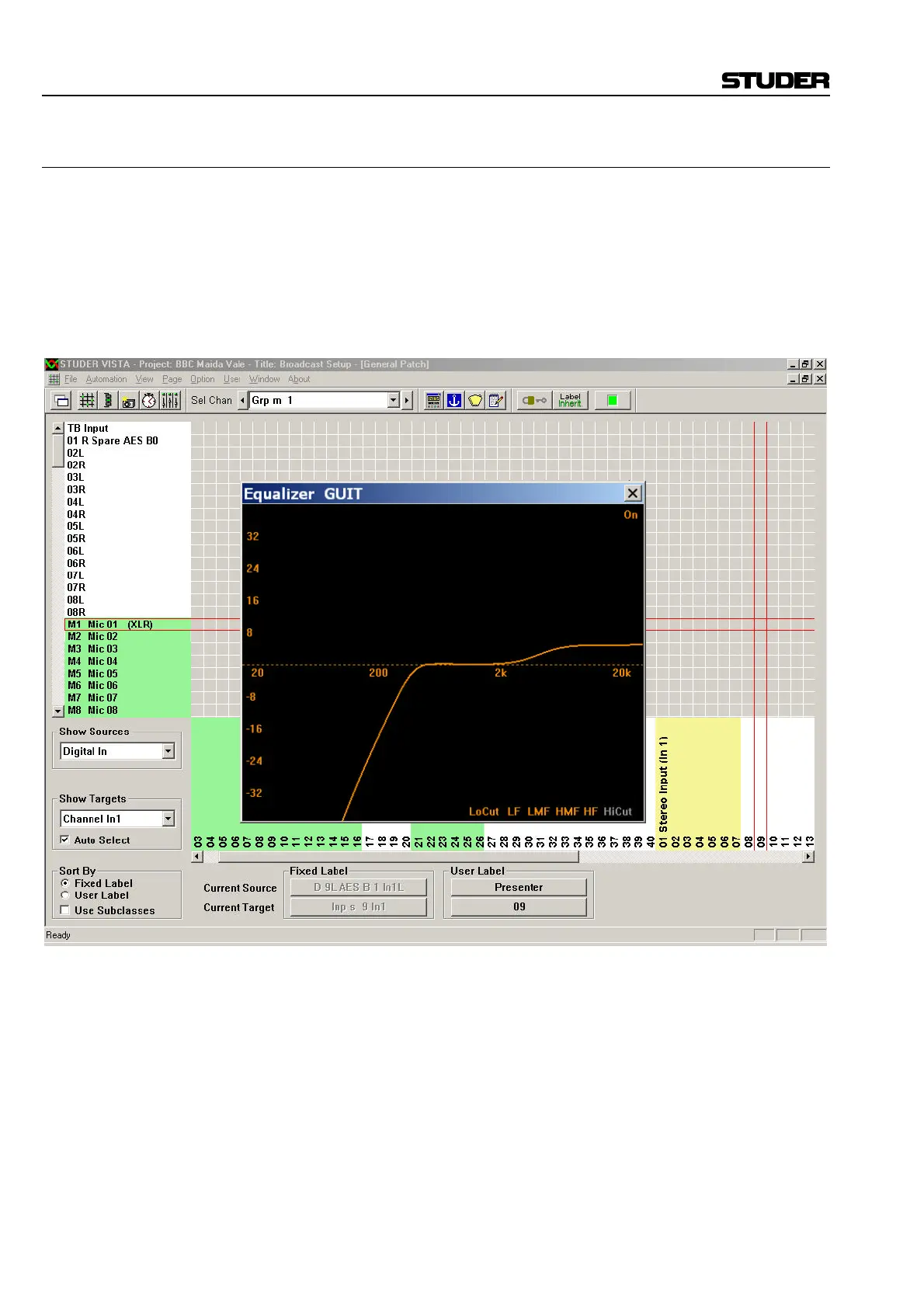Select the LMF band in equalizer
This screenshot has width=924, height=1308.
pos(538,812)
